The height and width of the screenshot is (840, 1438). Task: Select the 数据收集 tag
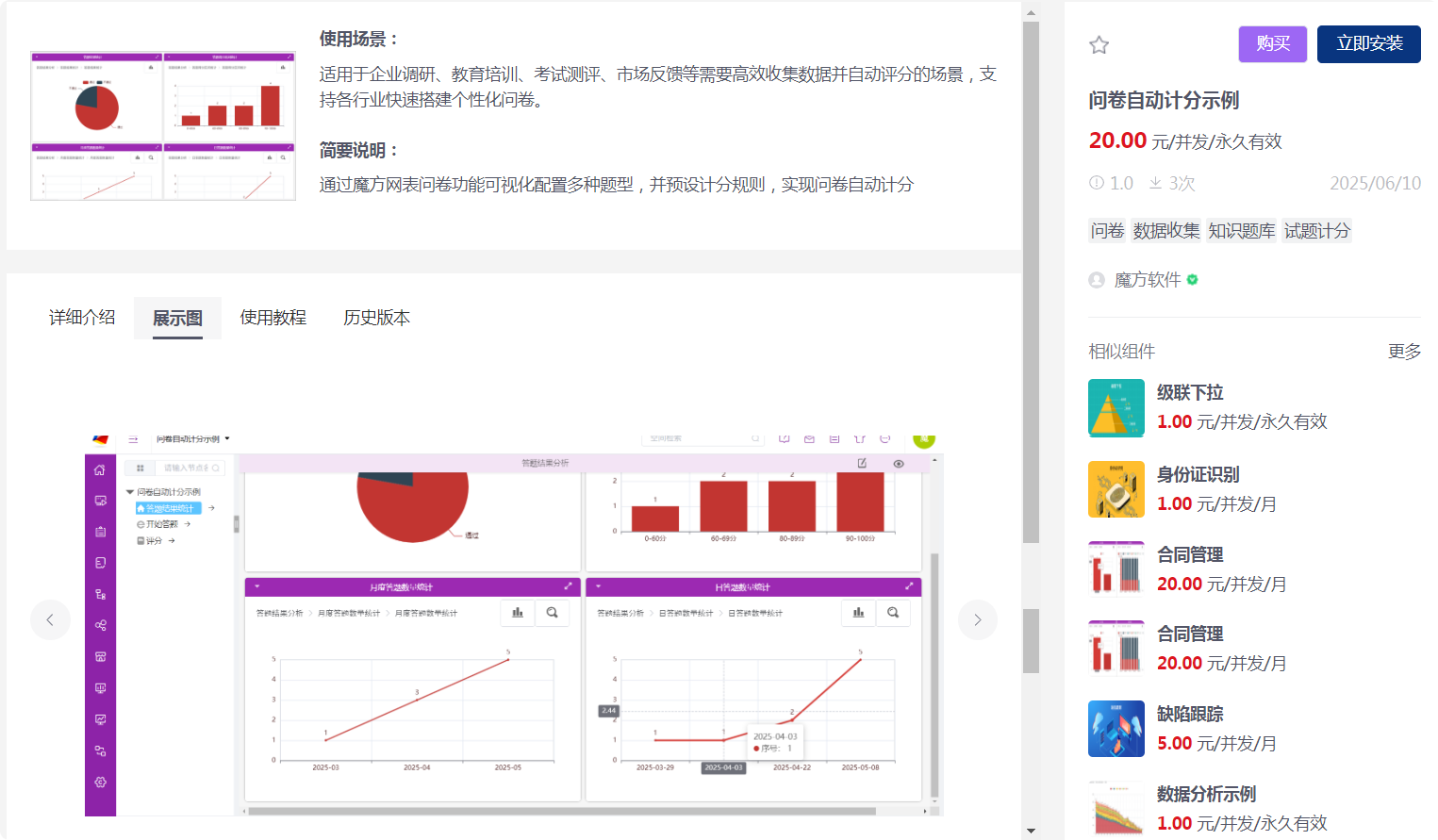pos(1166,231)
